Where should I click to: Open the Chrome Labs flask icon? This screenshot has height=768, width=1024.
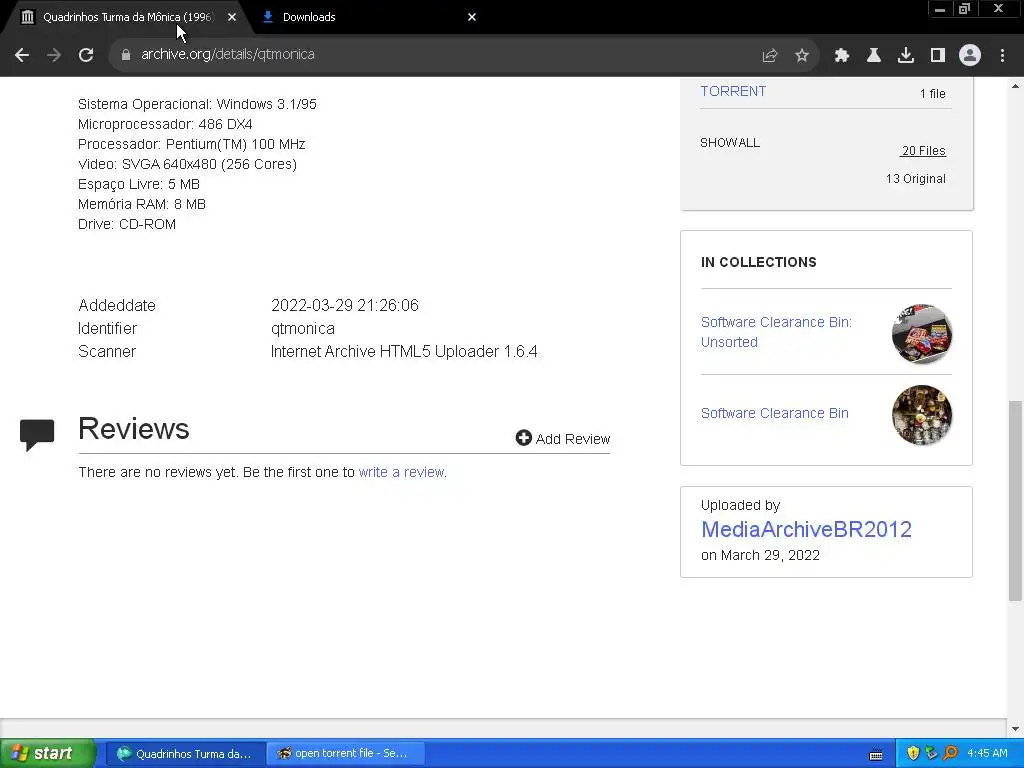coord(874,56)
